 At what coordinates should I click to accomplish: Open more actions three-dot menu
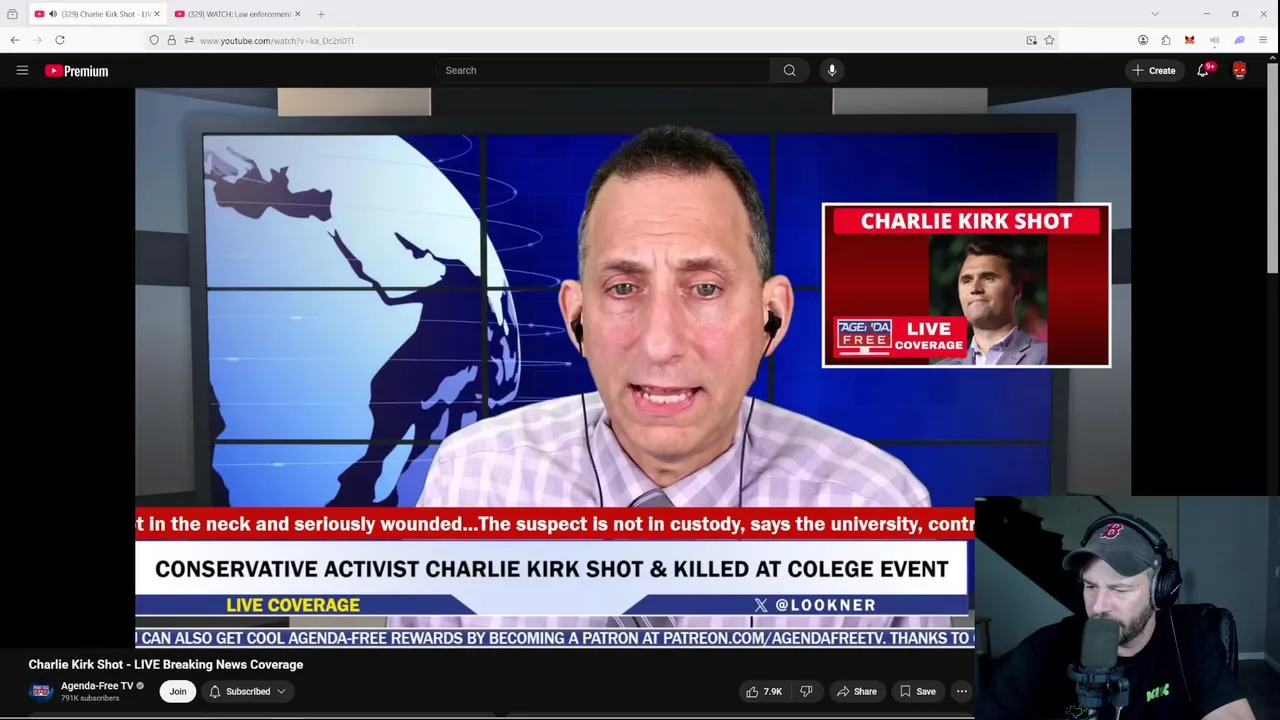coord(962,691)
